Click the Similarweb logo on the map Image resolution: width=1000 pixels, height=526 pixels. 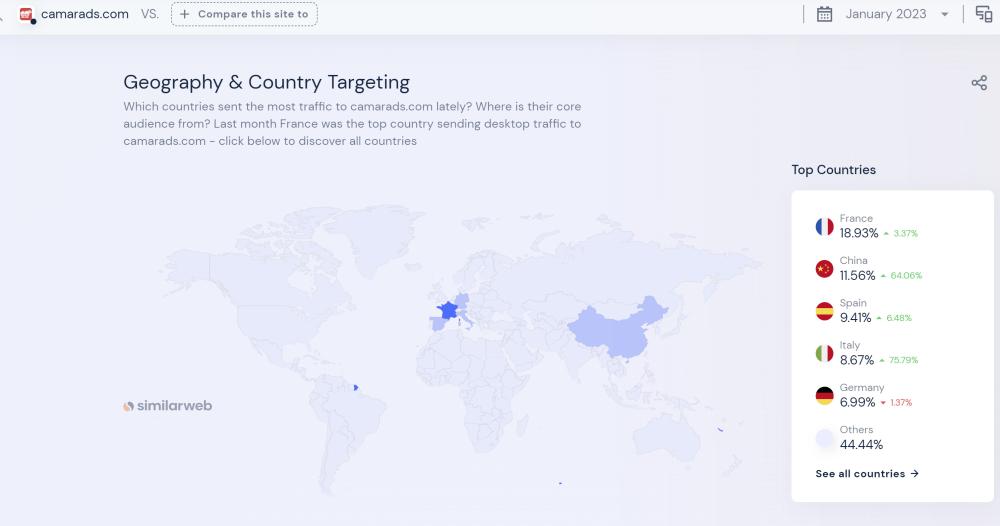tap(167, 406)
